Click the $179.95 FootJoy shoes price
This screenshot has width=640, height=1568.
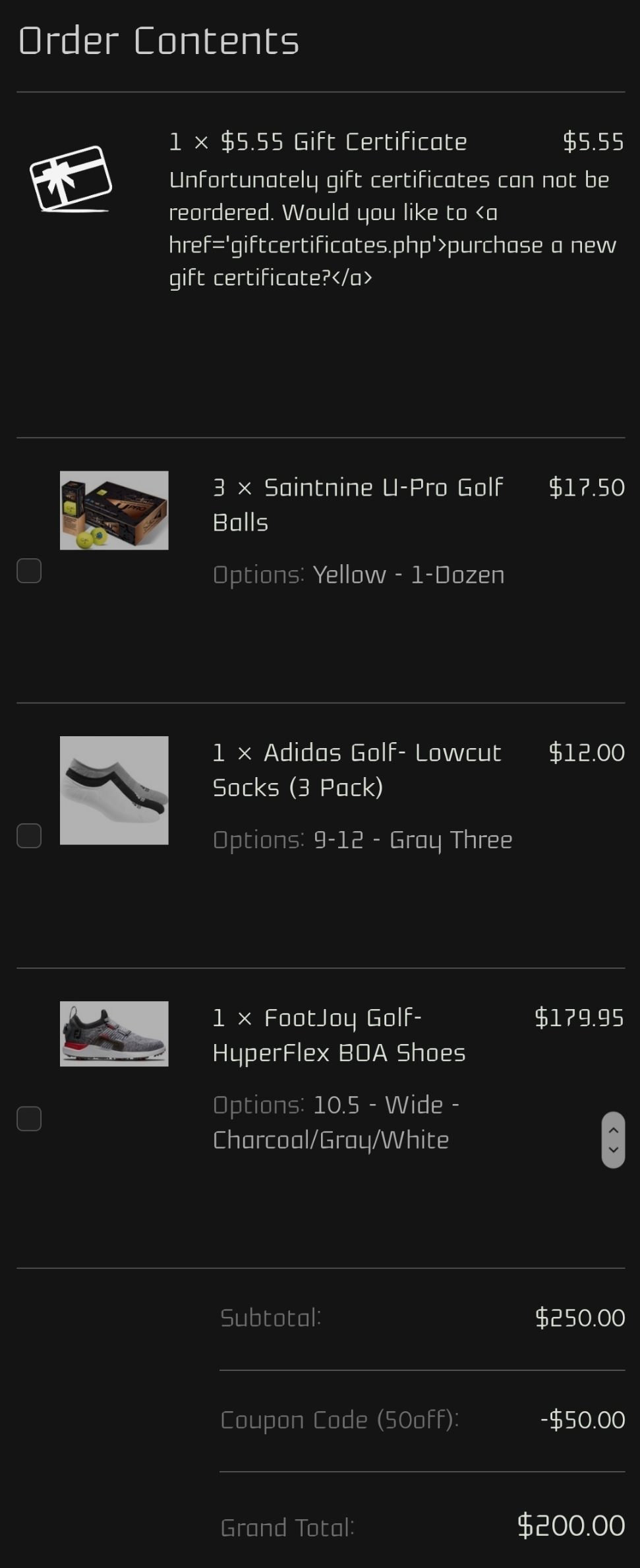pyautogui.click(x=579, y=1018)
